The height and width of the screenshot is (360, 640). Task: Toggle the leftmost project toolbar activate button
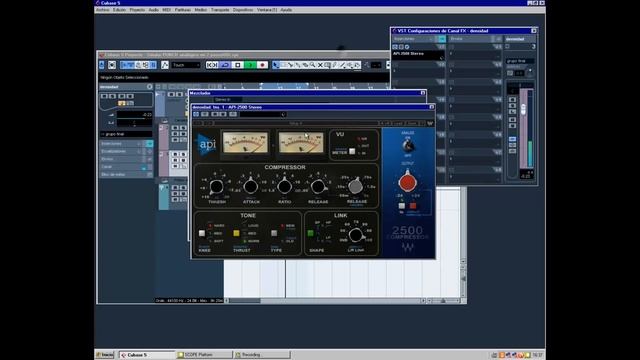pyautogui.click(x=102, y=65)
